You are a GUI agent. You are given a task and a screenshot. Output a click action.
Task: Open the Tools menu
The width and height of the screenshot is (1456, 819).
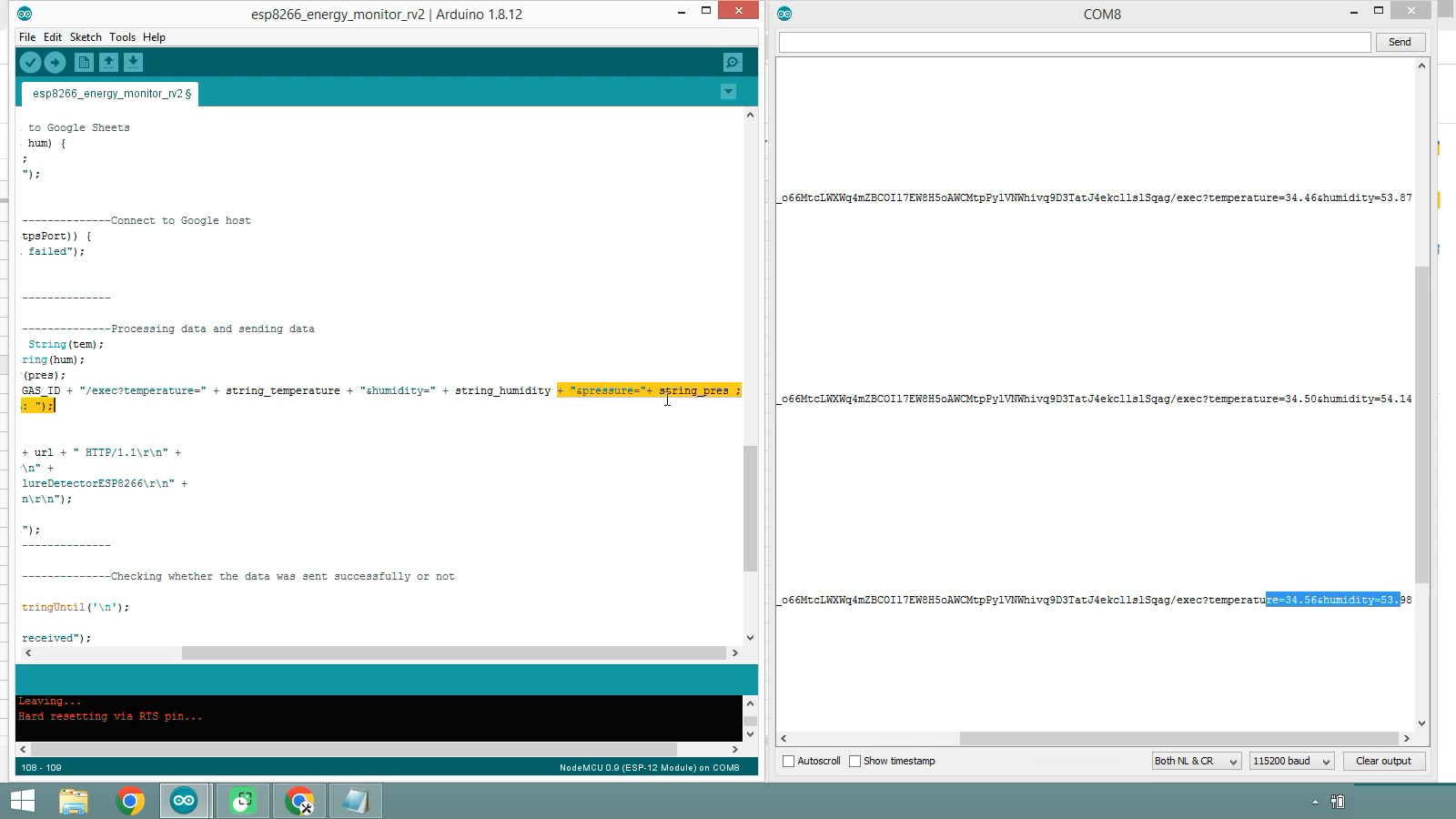click(x=122, y=37)
